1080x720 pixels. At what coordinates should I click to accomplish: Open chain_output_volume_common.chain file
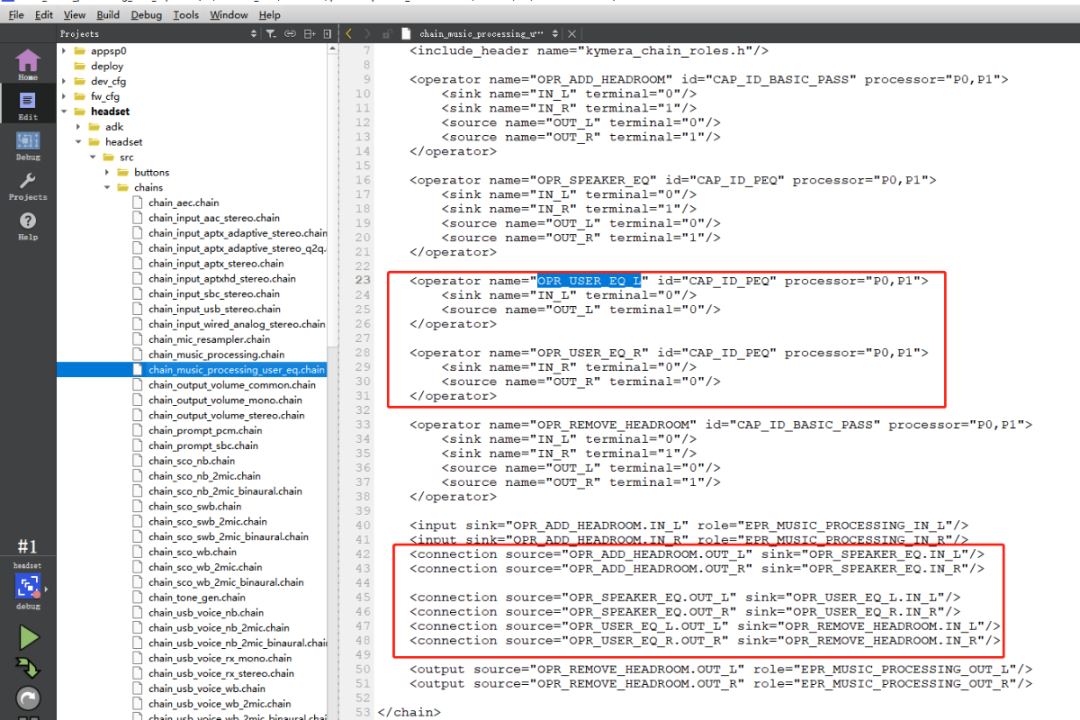[x=231, y=384]
